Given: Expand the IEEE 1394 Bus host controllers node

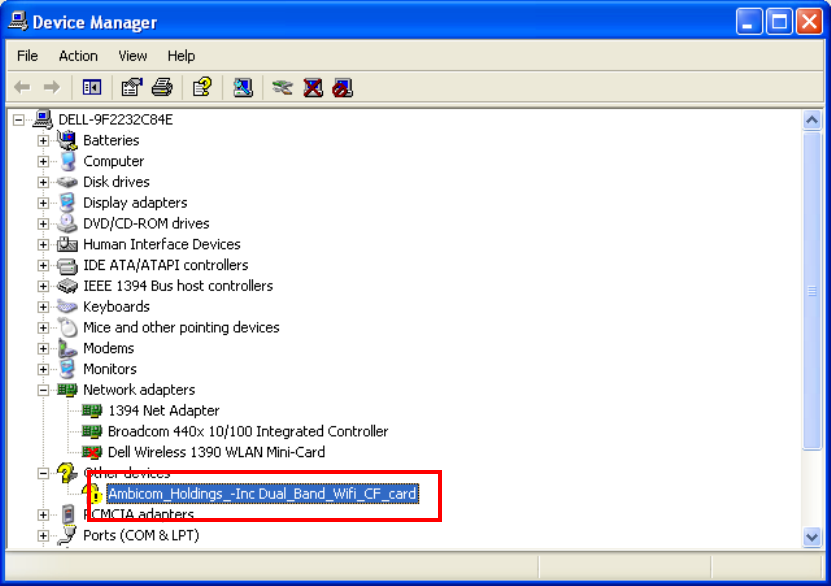Looking at the screenshot, I should (43, 286).
